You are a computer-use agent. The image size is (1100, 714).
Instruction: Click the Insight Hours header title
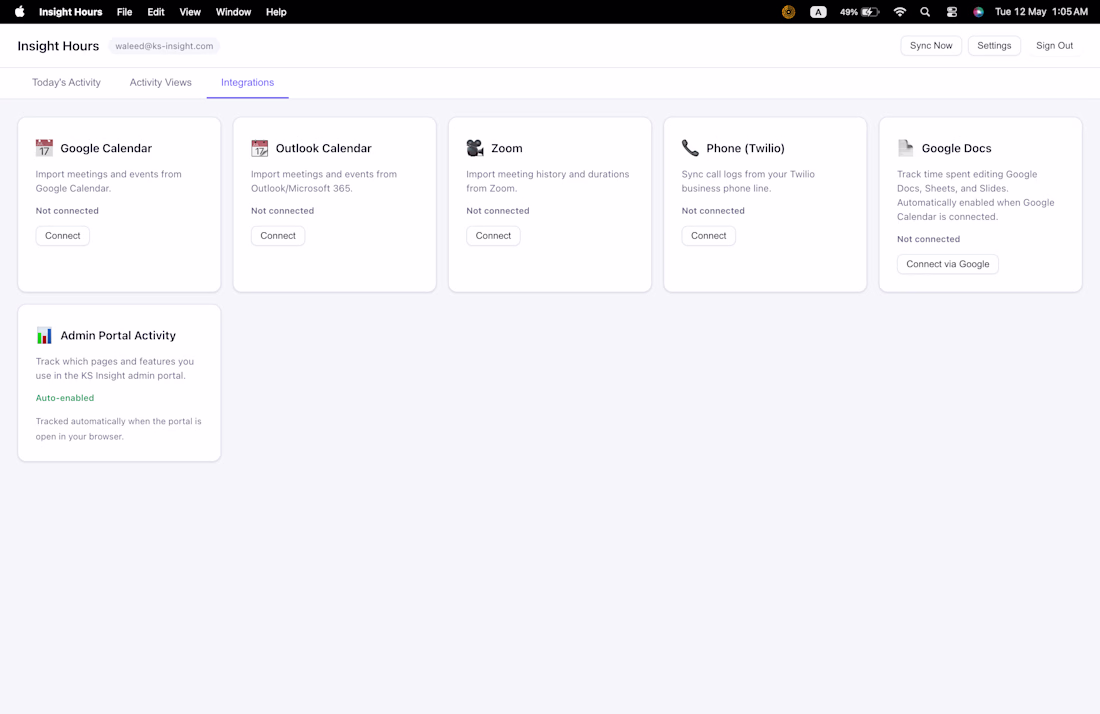click(58, 46)
